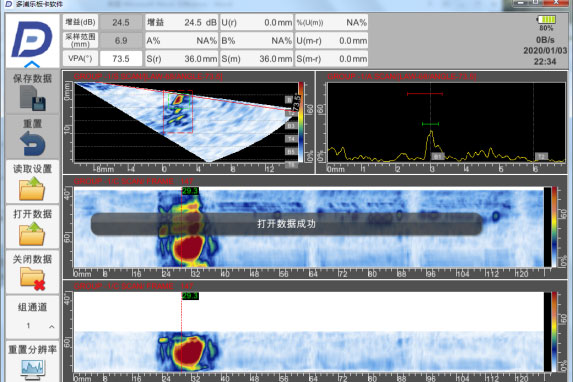Click the 29.3 cursor marker in upper C-scan

point(190,191)
